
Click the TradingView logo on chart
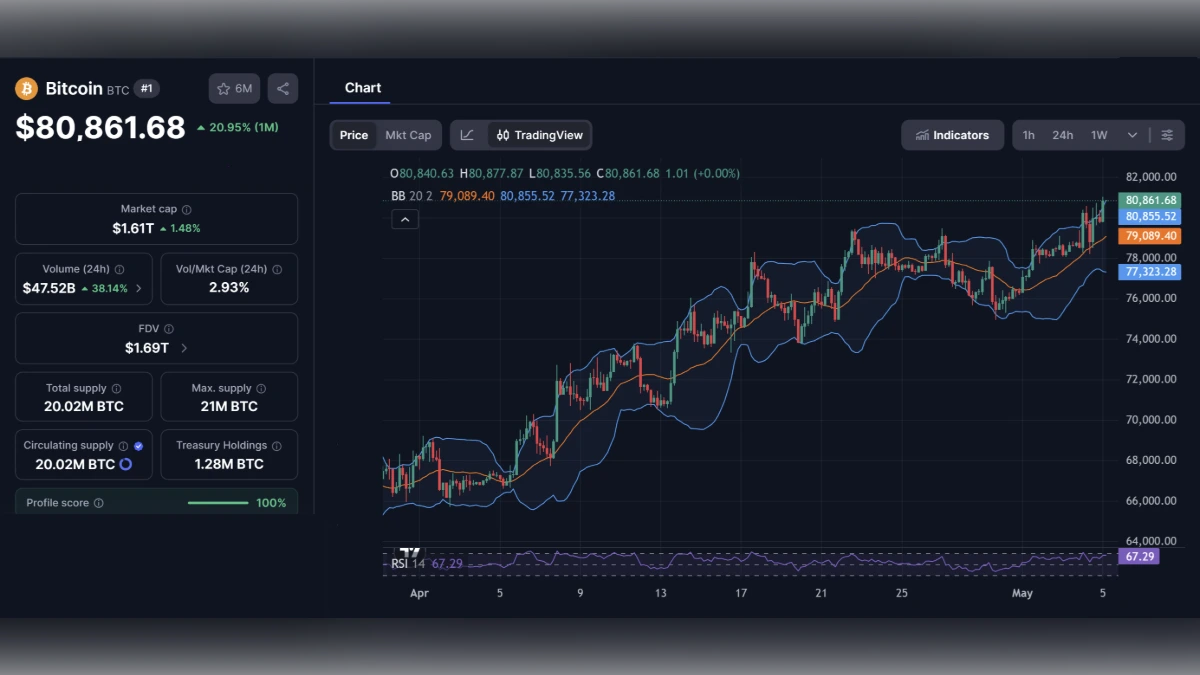pyautogui.click(x=409, y=553)
